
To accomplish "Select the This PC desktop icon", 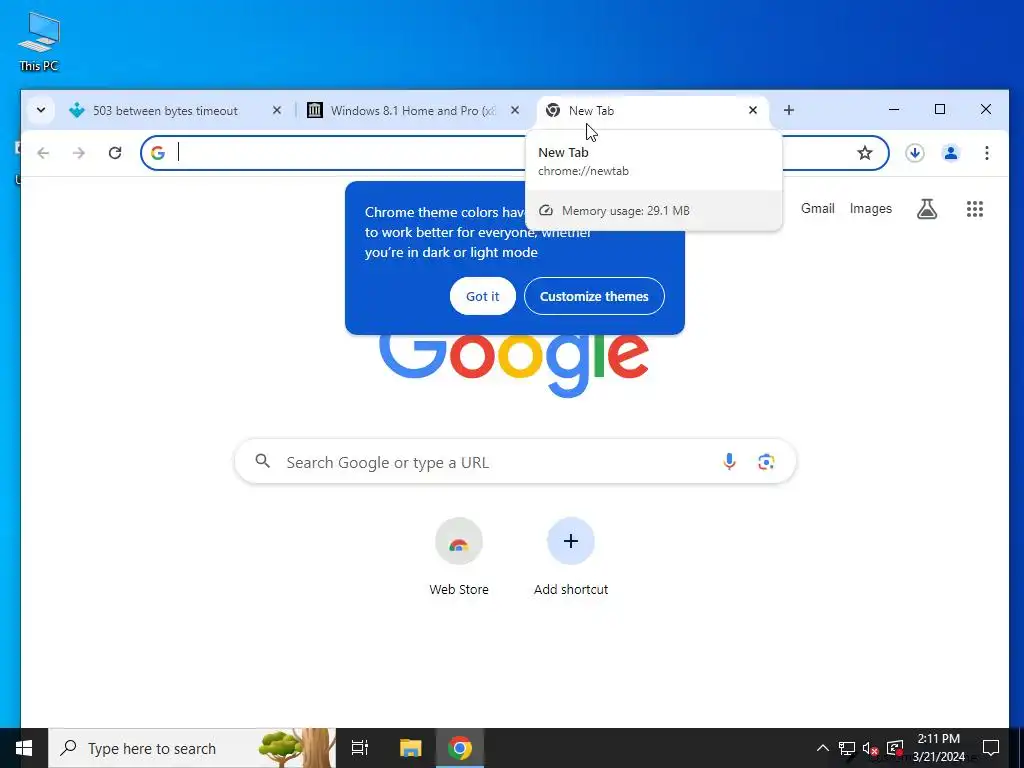I will [39, 41].
